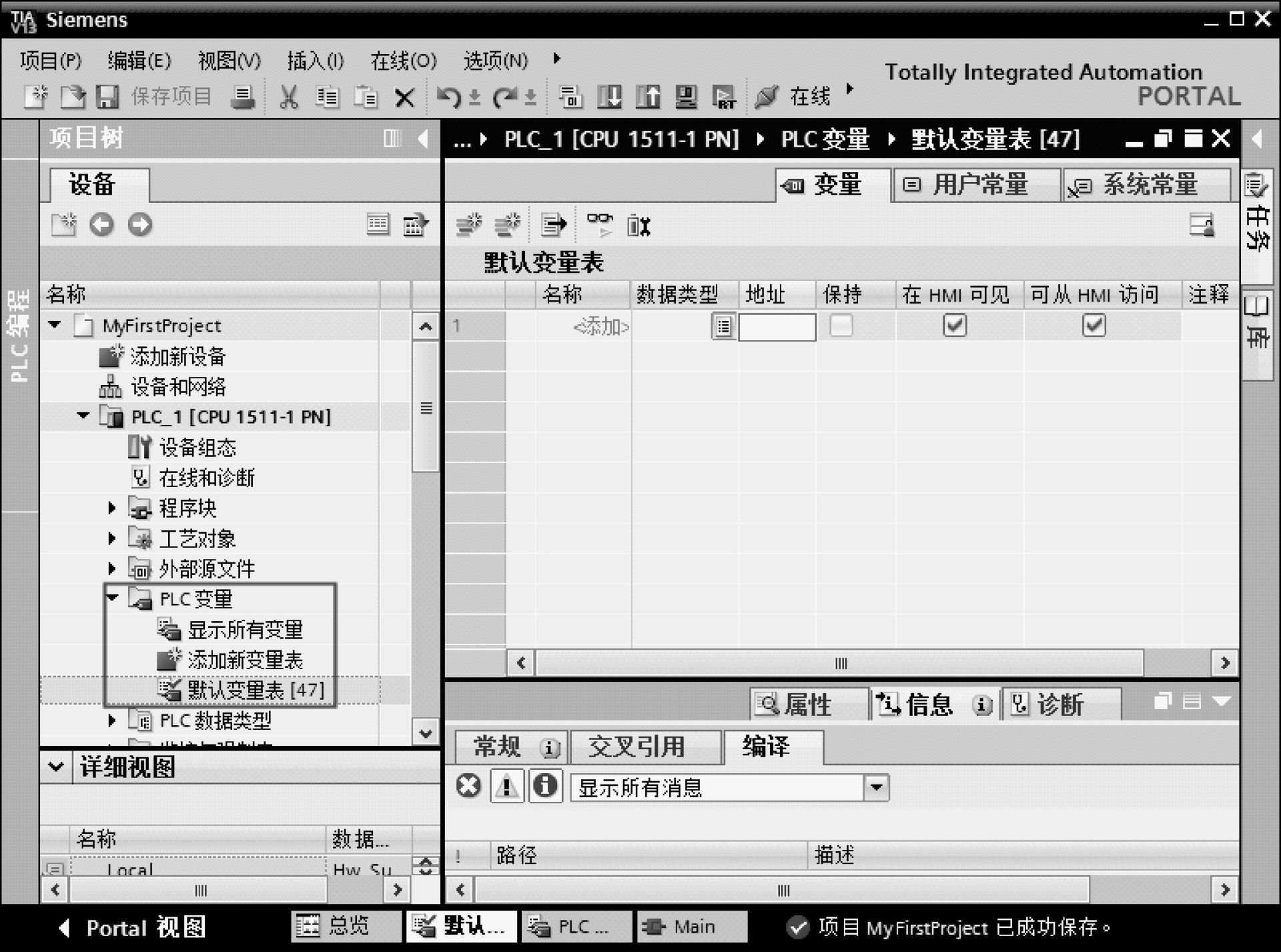Click the Export tags icon
Image resolution: width=1281 pixels, height=952 pixels.
click(553, 225)
